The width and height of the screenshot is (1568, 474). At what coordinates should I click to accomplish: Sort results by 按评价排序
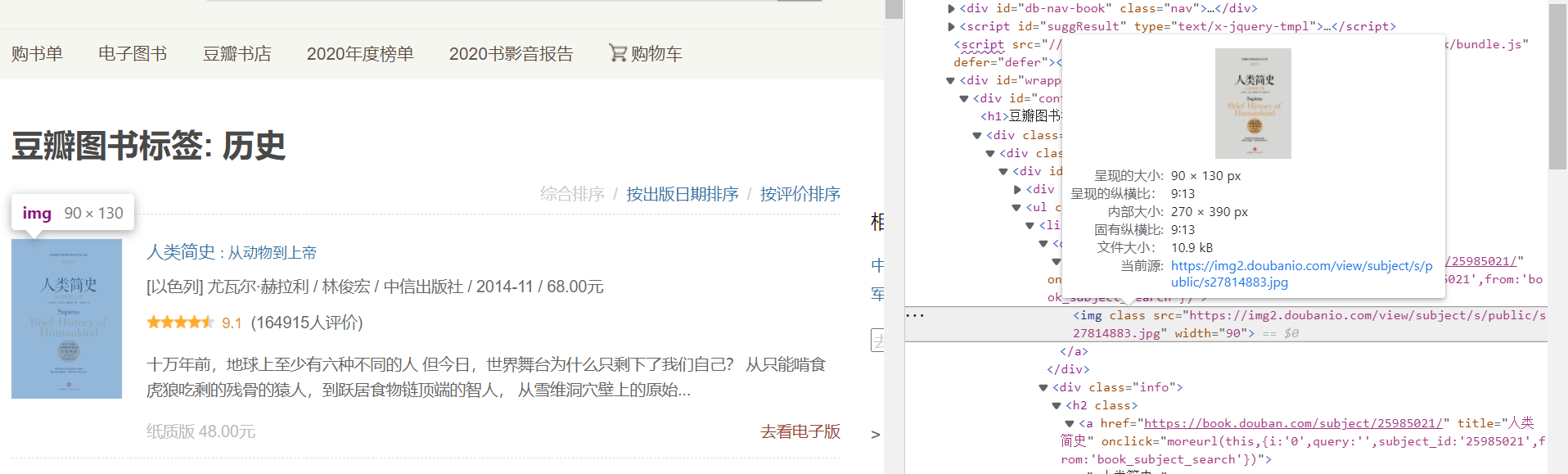click(800, 194)
